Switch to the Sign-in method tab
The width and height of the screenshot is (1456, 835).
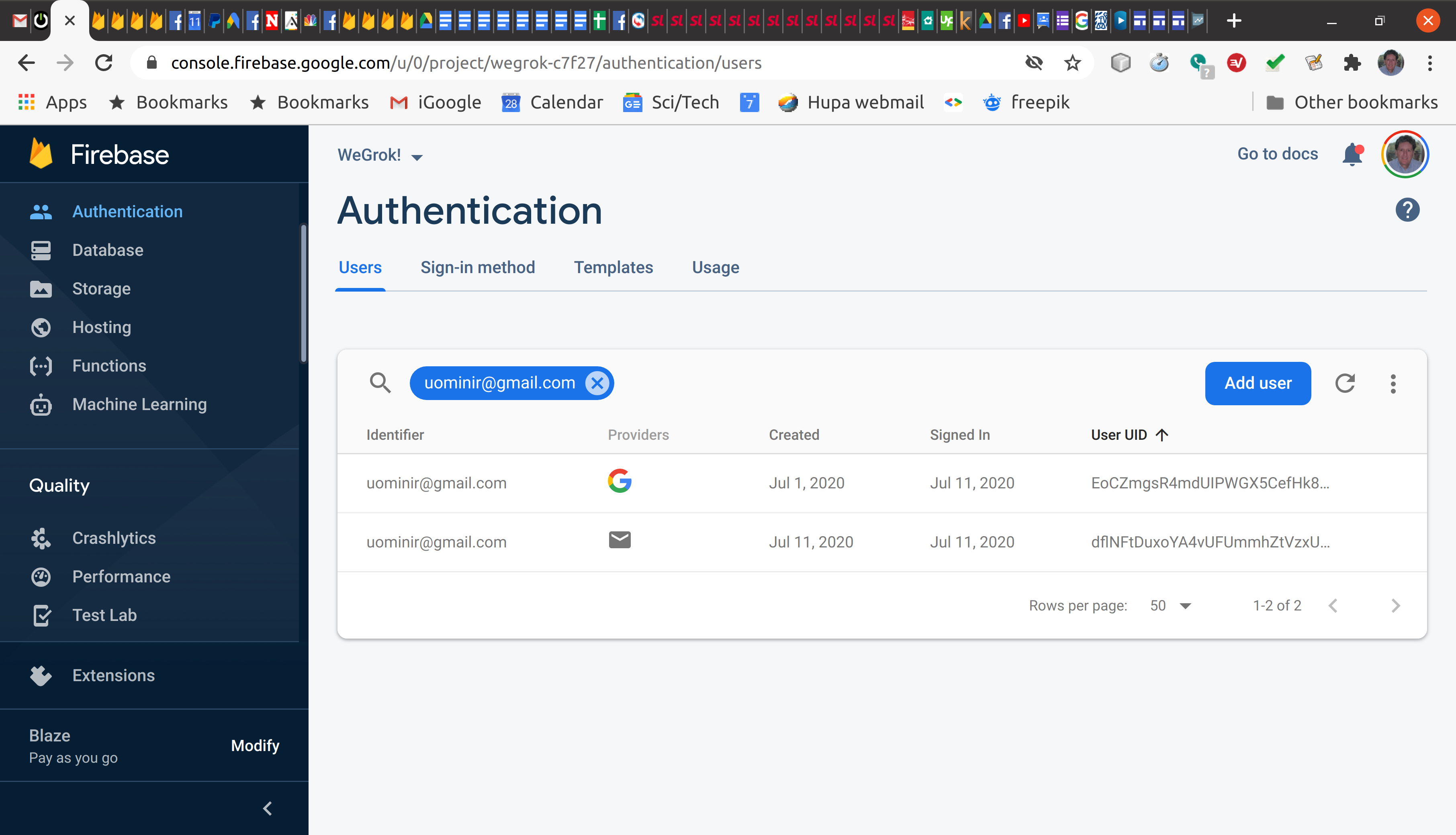pyautogui.click(x=477, y=267)
